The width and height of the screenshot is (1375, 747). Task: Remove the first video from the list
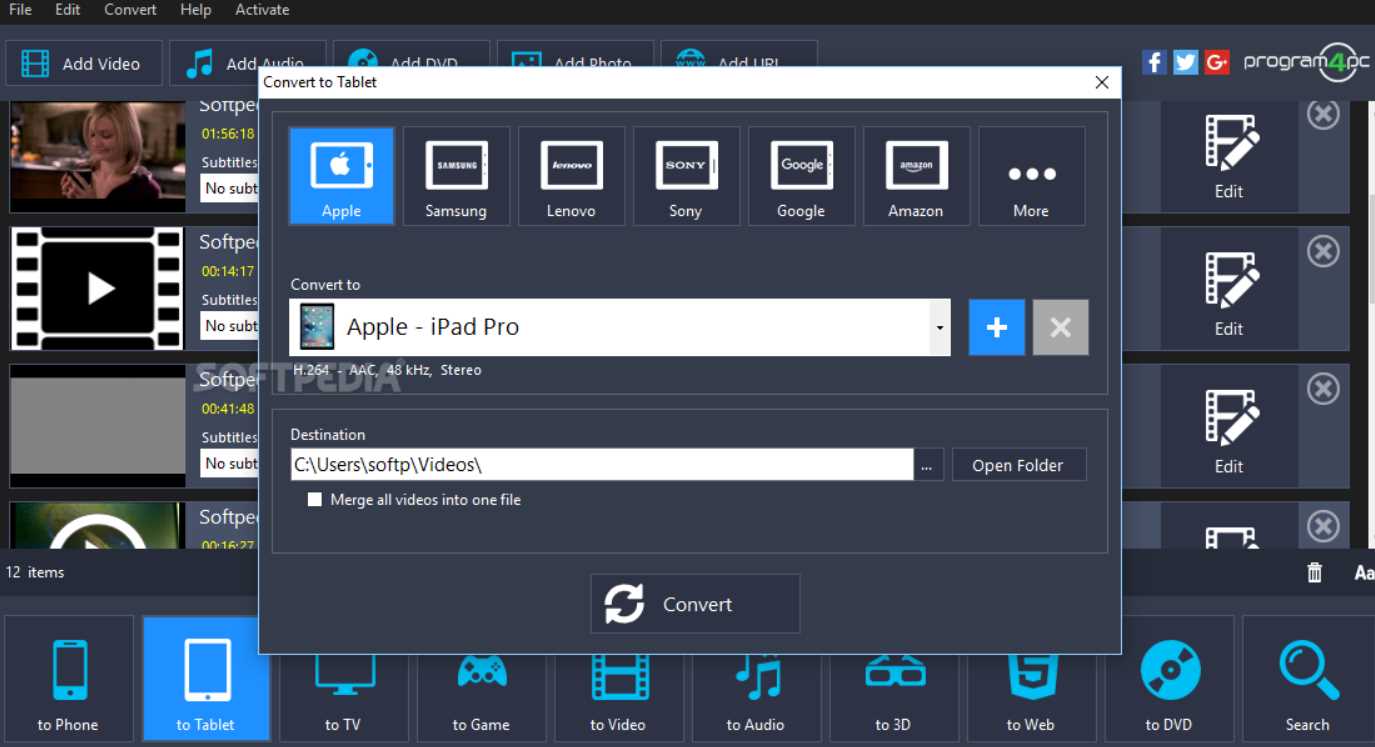click(x=1323, y=114)
